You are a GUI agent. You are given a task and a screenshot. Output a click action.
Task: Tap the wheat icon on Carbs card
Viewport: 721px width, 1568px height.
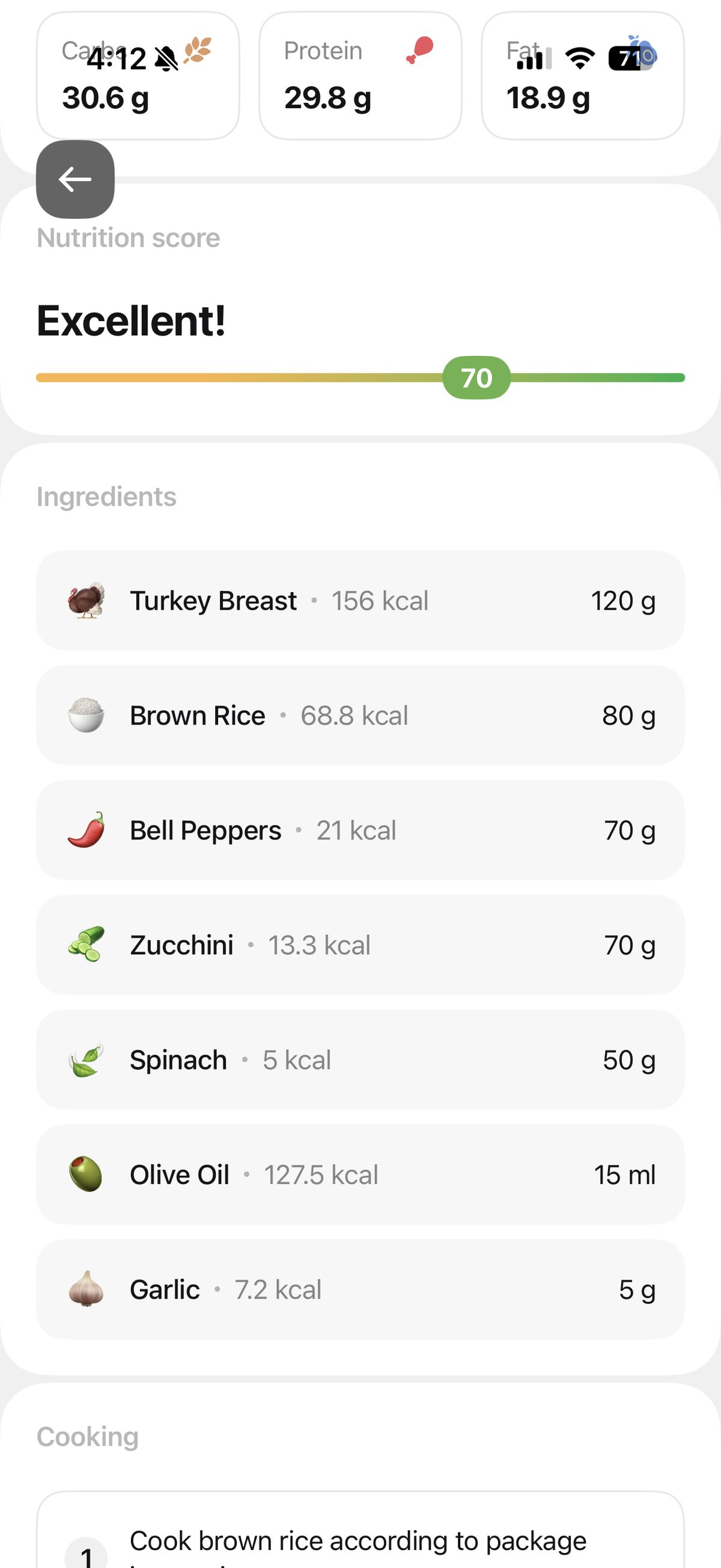198,51
